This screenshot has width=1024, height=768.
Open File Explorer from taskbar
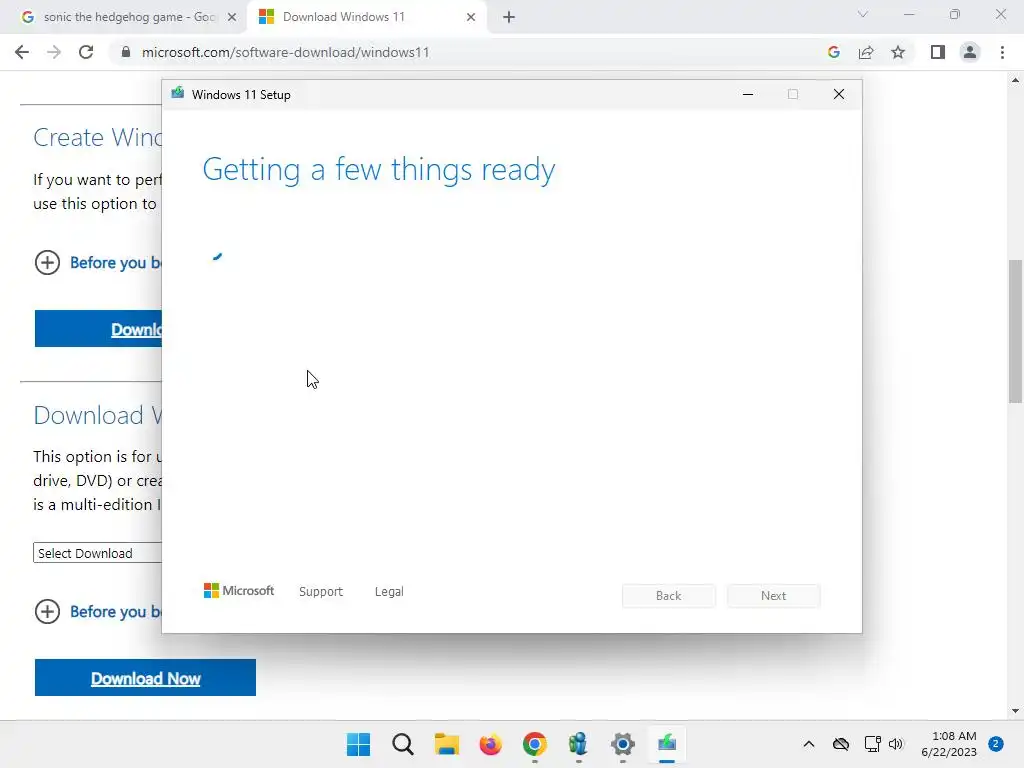(x=447, y=744)
